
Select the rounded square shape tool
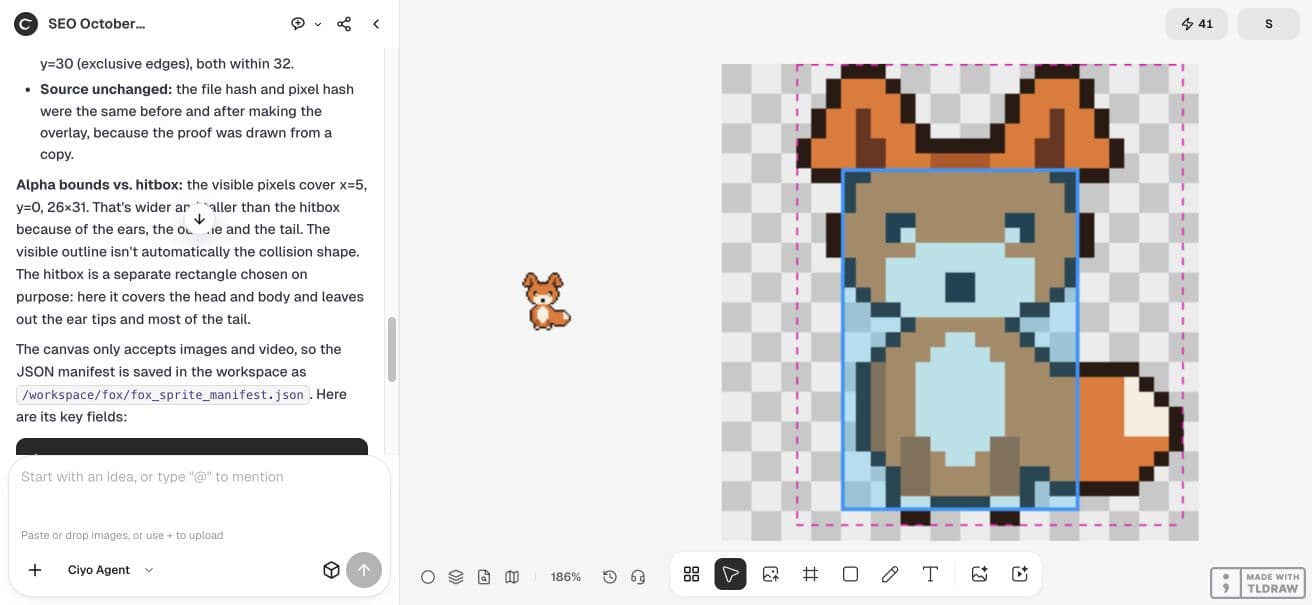coord(850,574)
